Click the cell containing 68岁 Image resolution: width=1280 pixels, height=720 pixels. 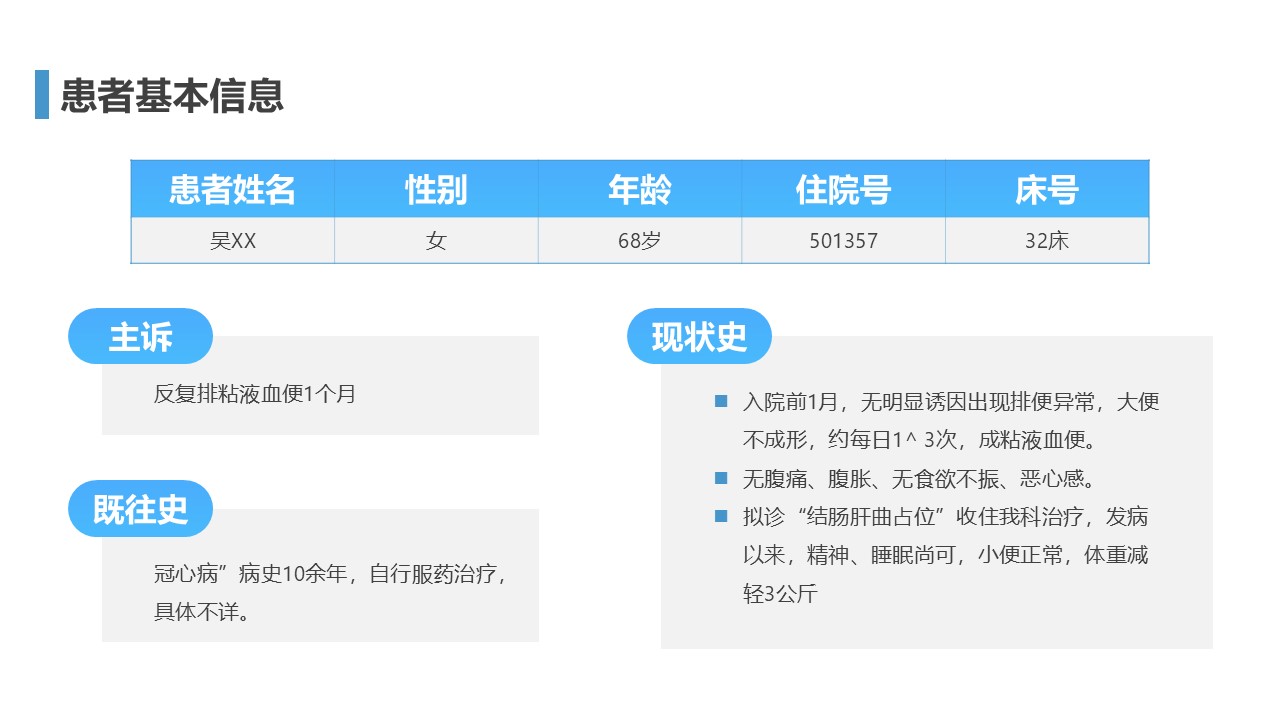pyautogui.click(x=640, y=241)
